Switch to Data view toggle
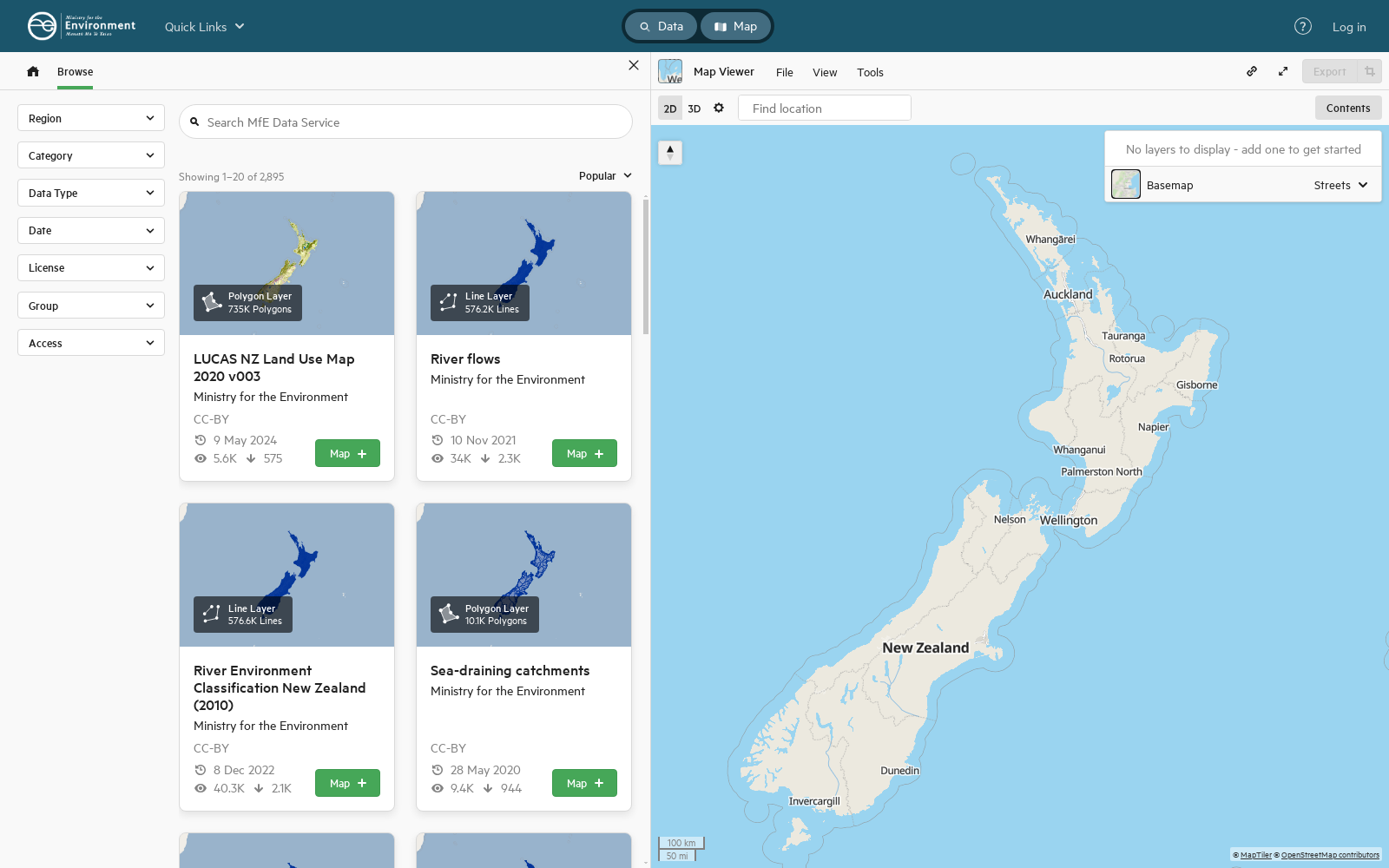Viewport: 1389px width, 868px height. (662, 26)
